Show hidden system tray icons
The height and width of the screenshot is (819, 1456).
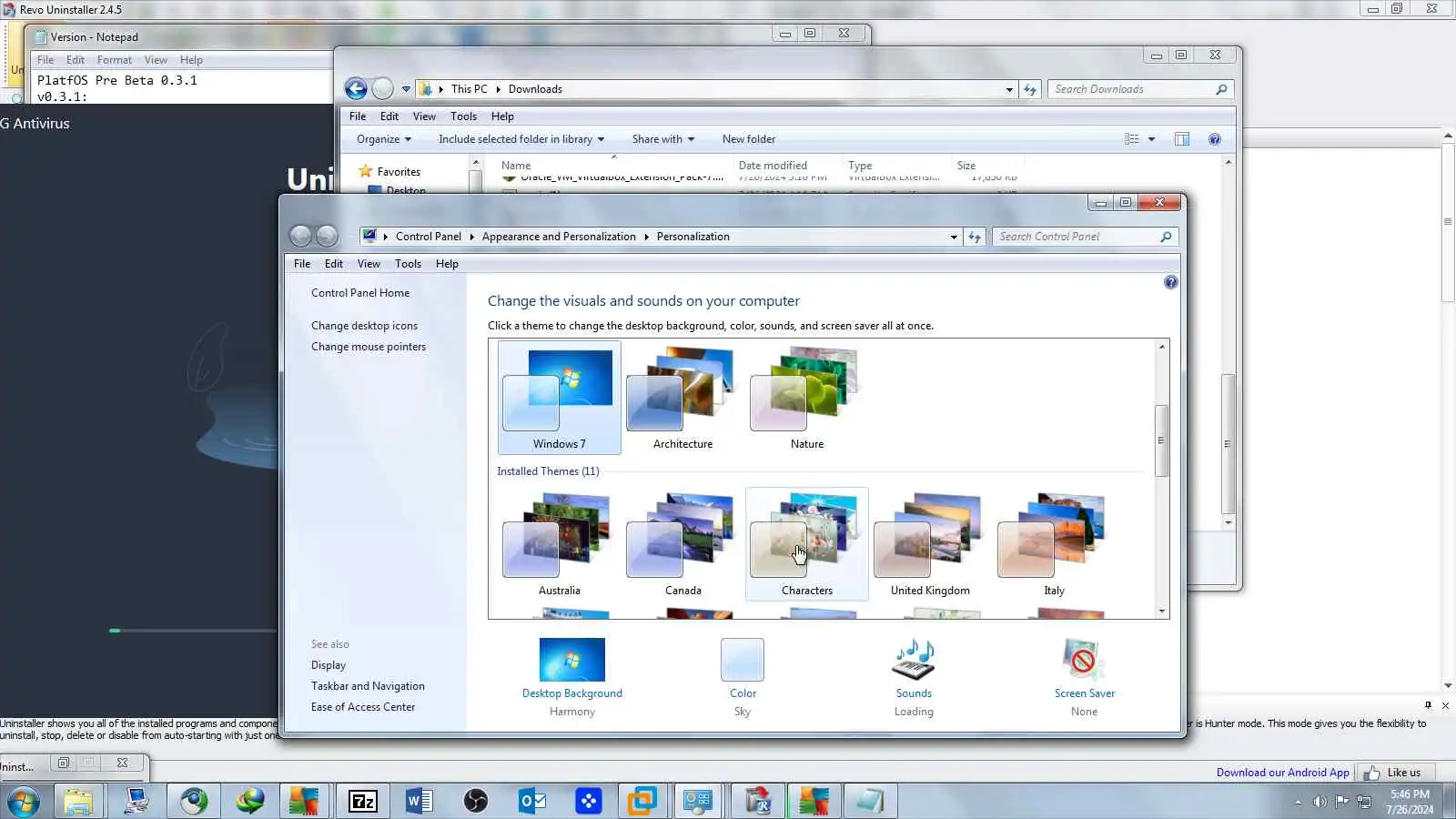point(1298,802)
